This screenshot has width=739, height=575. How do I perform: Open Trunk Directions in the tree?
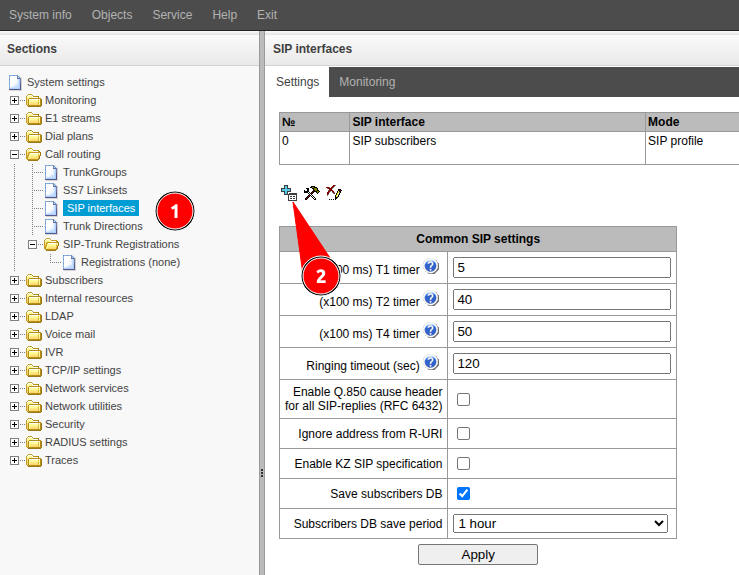(102, 226)
